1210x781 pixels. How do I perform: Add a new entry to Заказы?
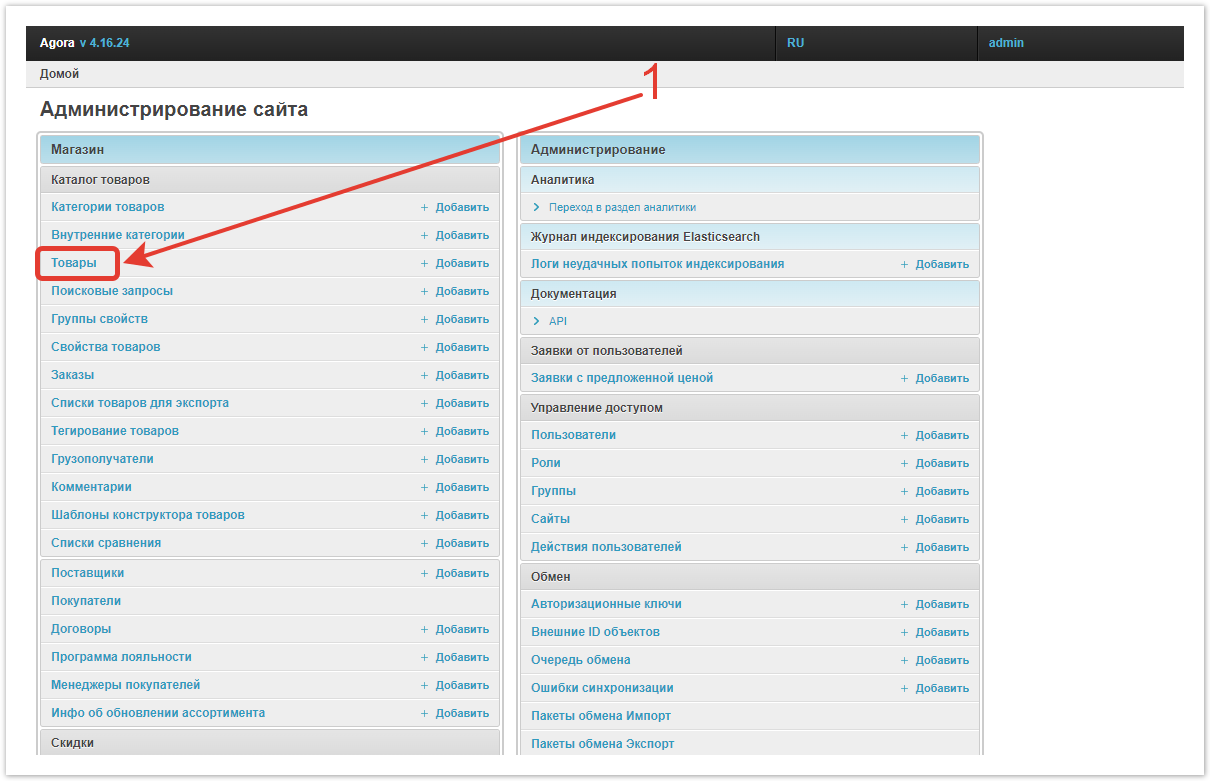[461, 376]
